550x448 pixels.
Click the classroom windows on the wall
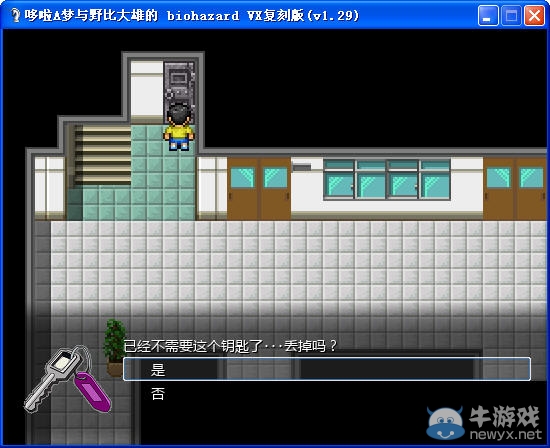tap(387, 179)
